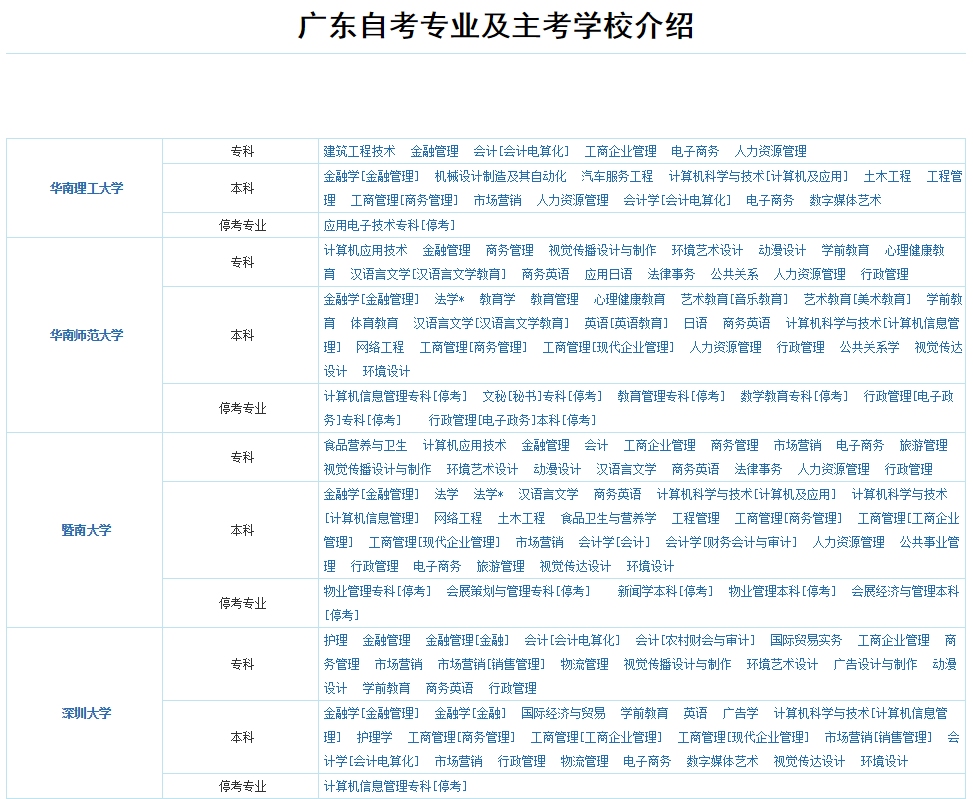Click 金融学[金融] link
The image size is (973, 799).
[470, 714]
